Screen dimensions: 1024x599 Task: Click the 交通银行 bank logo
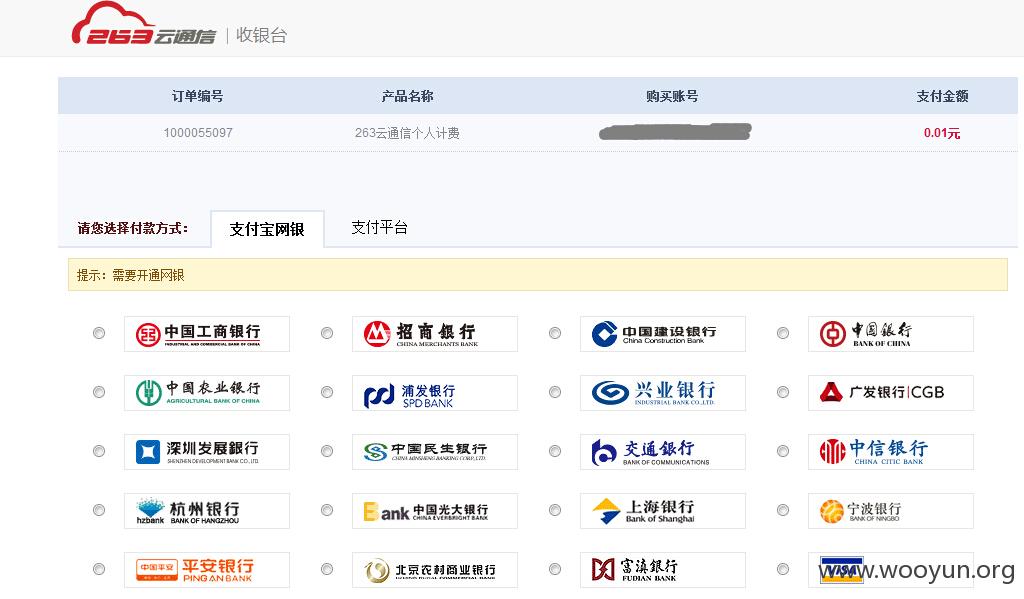(x=663, y=451)
